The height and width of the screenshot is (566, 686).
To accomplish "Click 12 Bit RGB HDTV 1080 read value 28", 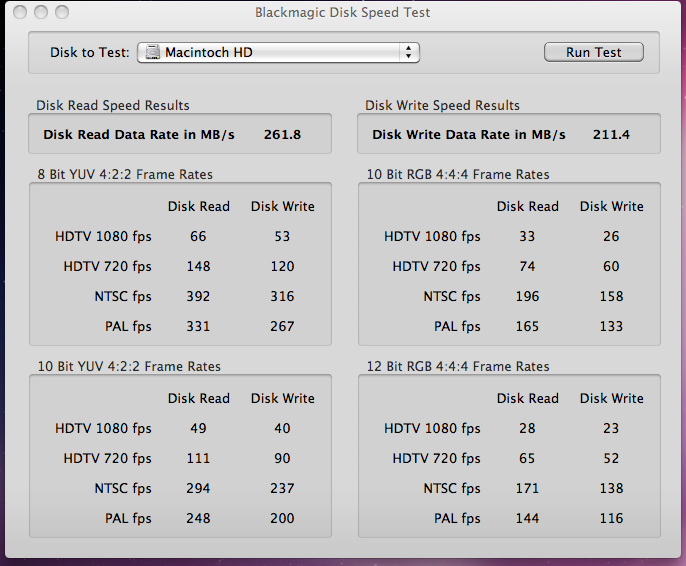I will point(527,428).
